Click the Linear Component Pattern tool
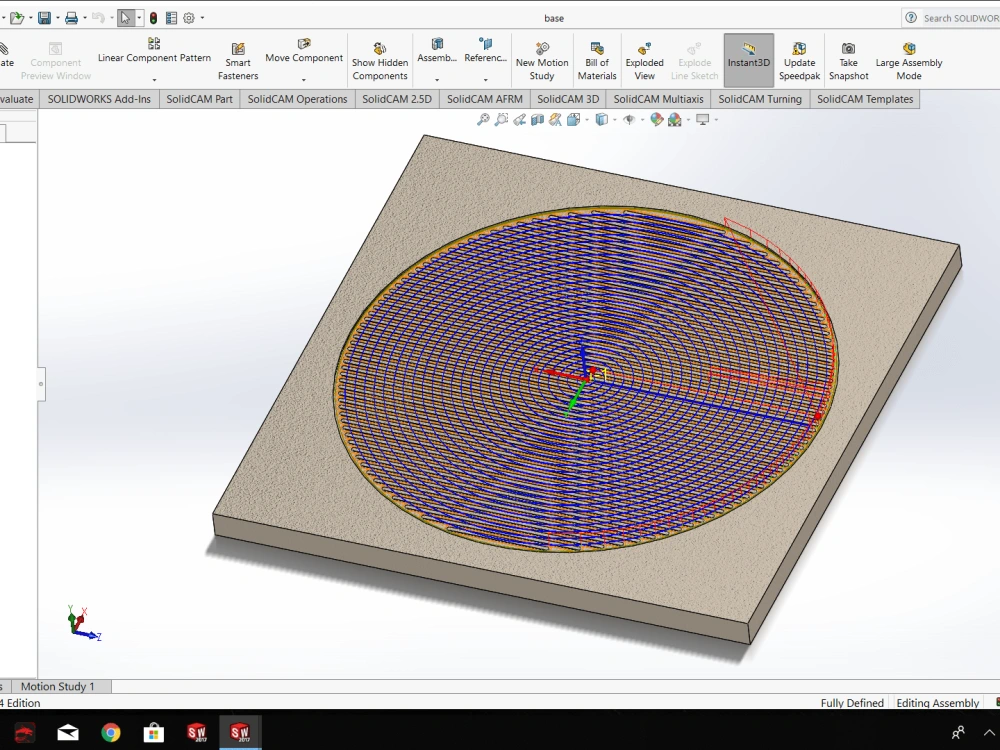The height and width of the screenshot is (750, 1000). [154, 50]
